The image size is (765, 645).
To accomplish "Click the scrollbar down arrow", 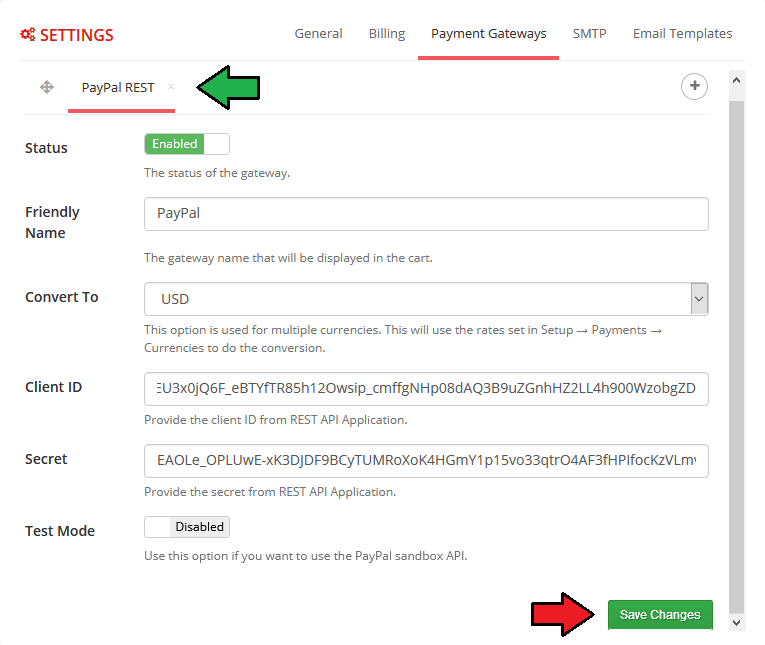I will coord(737,623).
